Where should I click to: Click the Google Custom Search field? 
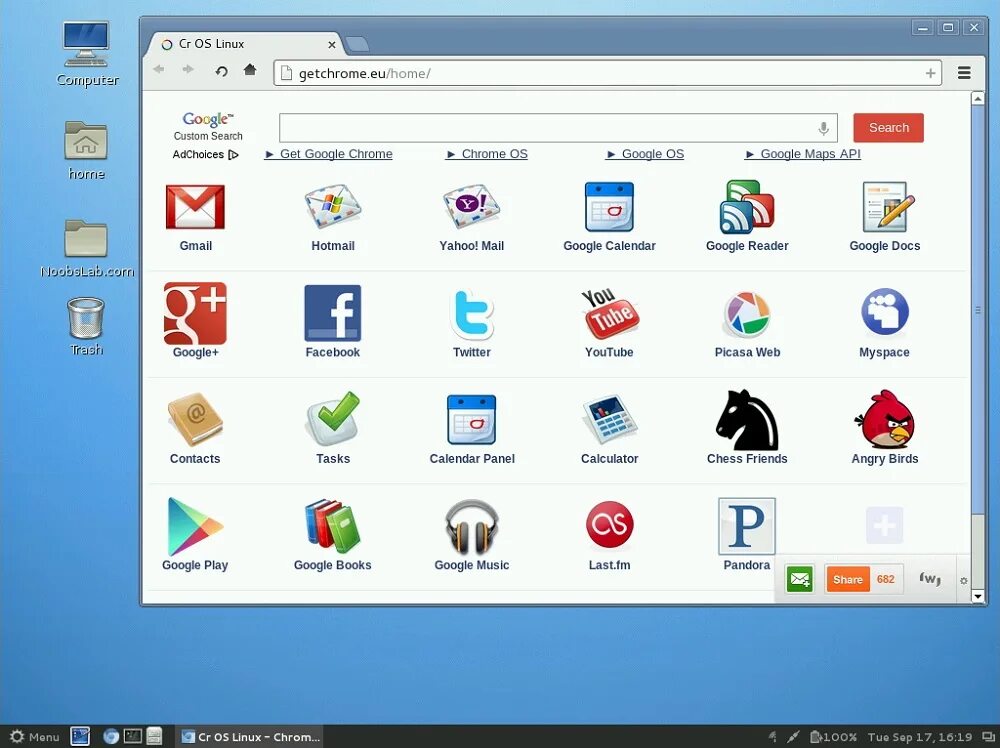click(558, 128)
